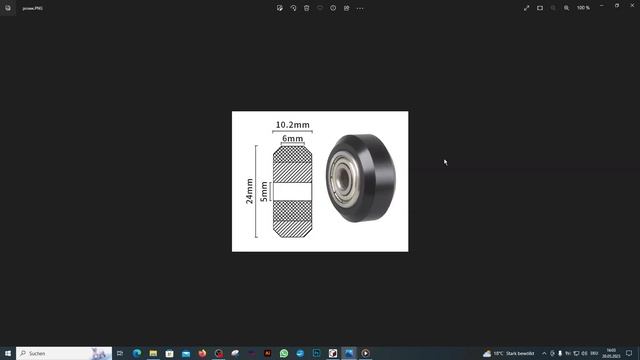Switch to the Photos app taskbar icon

pyautogui.click(x=349, y=353)
